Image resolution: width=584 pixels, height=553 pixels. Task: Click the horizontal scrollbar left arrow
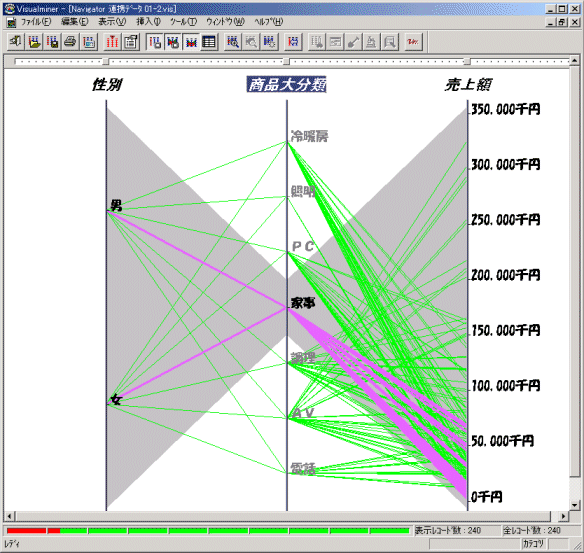pos(9,516)
